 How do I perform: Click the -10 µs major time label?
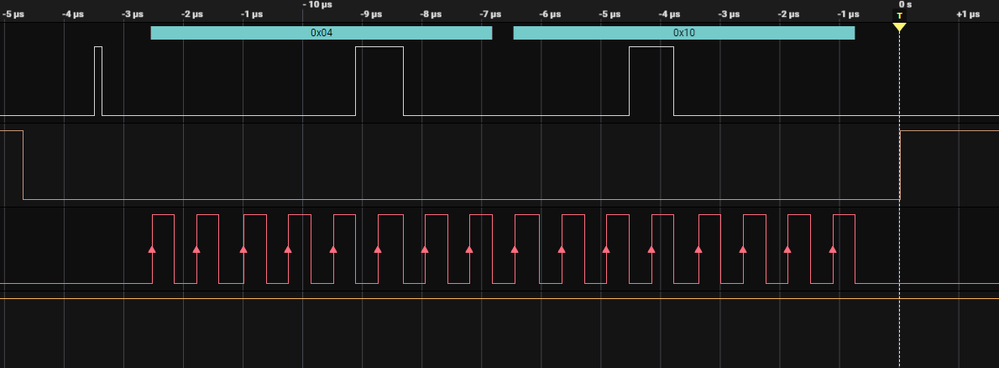click(x=317, y=4)
